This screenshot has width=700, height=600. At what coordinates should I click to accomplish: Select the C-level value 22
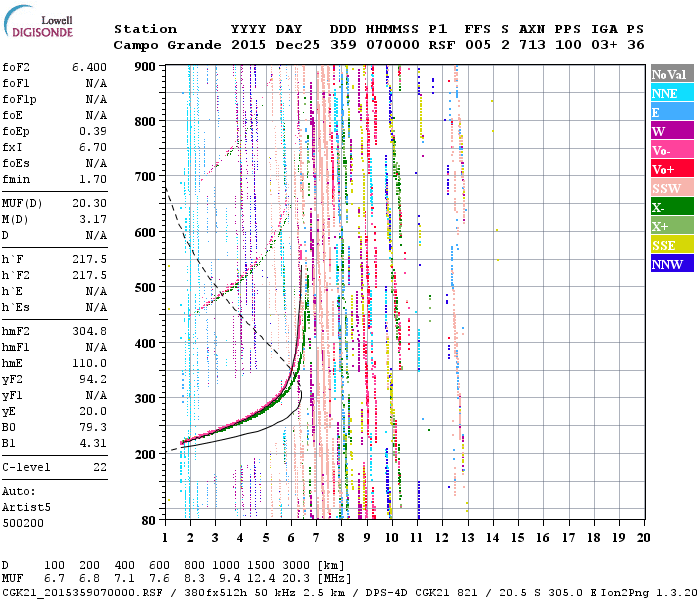[x=100, y=467]
